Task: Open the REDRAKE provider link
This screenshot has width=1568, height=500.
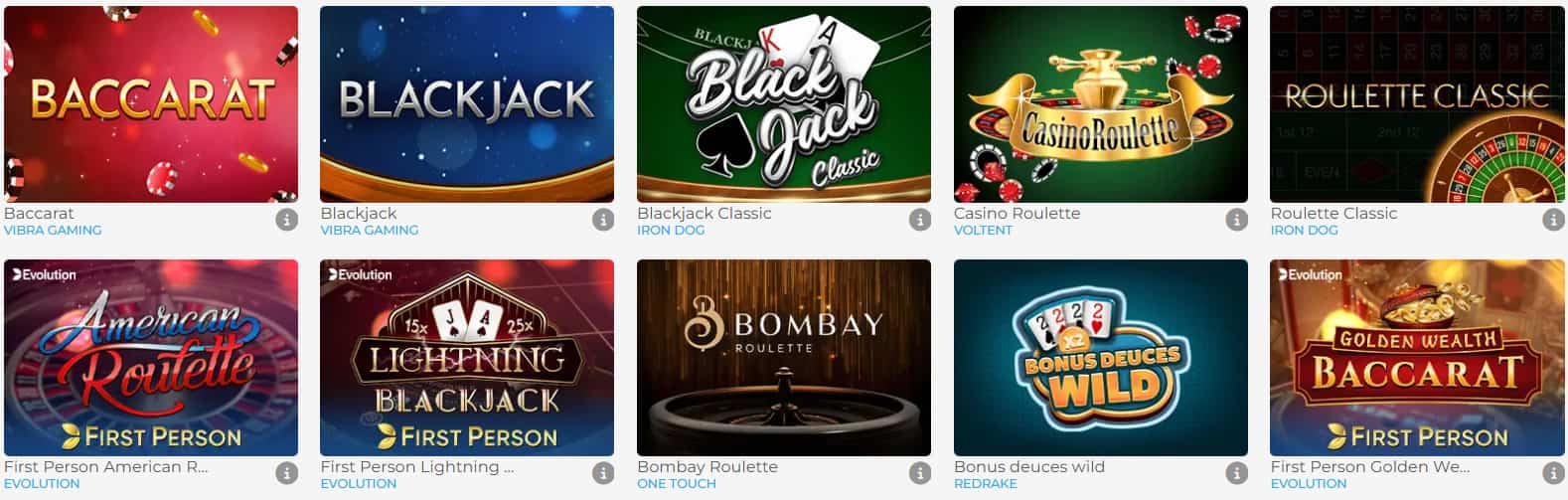Action: click(x=986, y=483)
